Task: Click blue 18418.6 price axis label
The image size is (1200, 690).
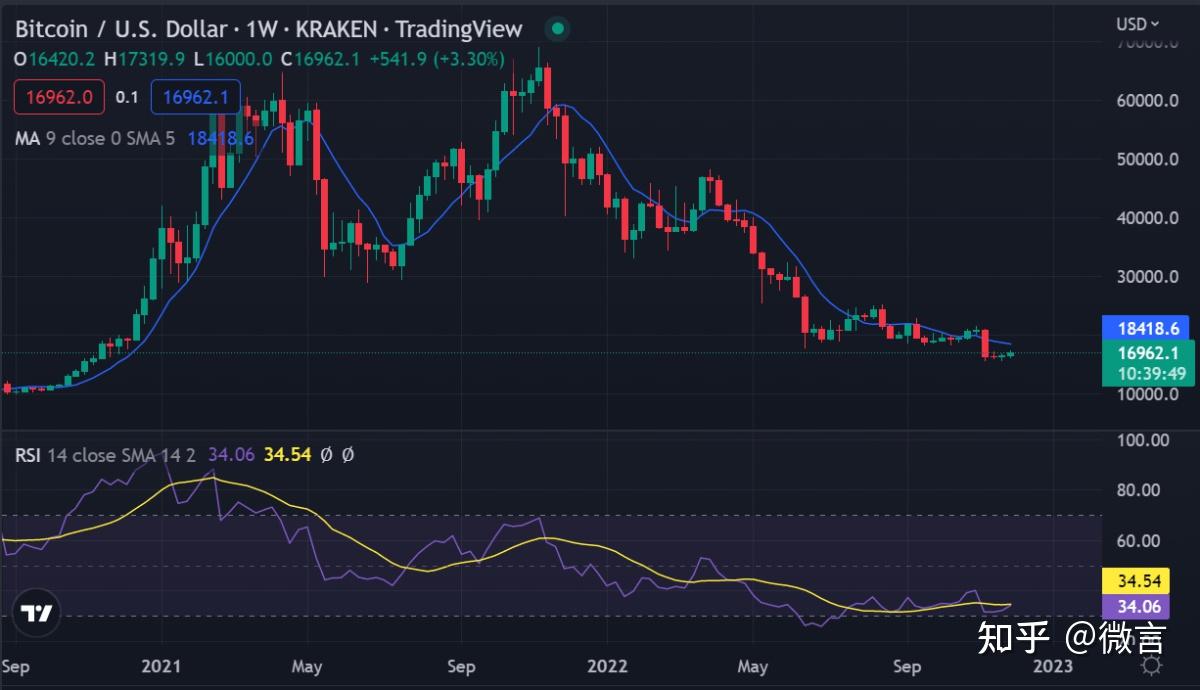Action: click(1146, 327)
